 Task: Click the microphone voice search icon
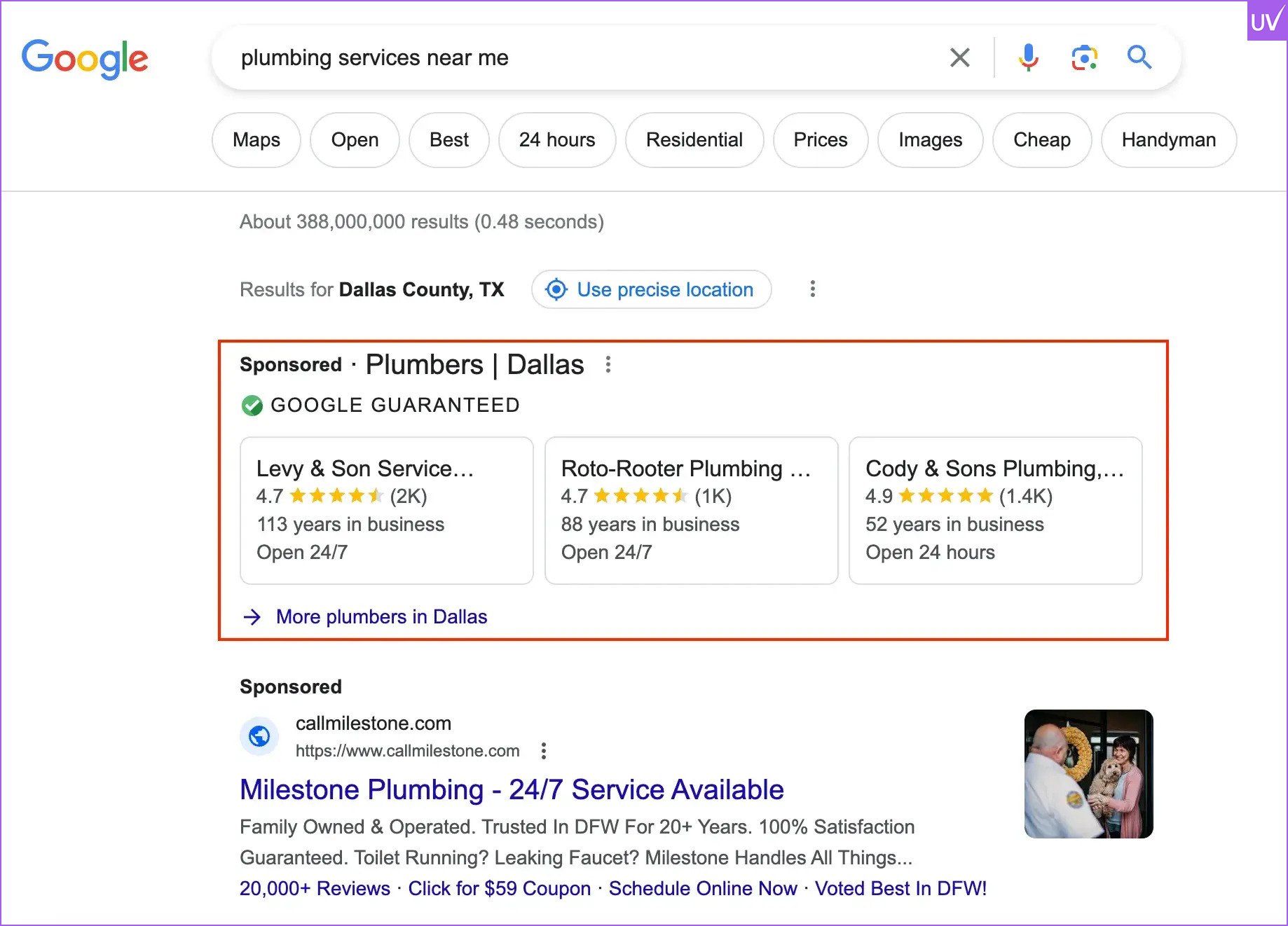[x=1028, y=57]
